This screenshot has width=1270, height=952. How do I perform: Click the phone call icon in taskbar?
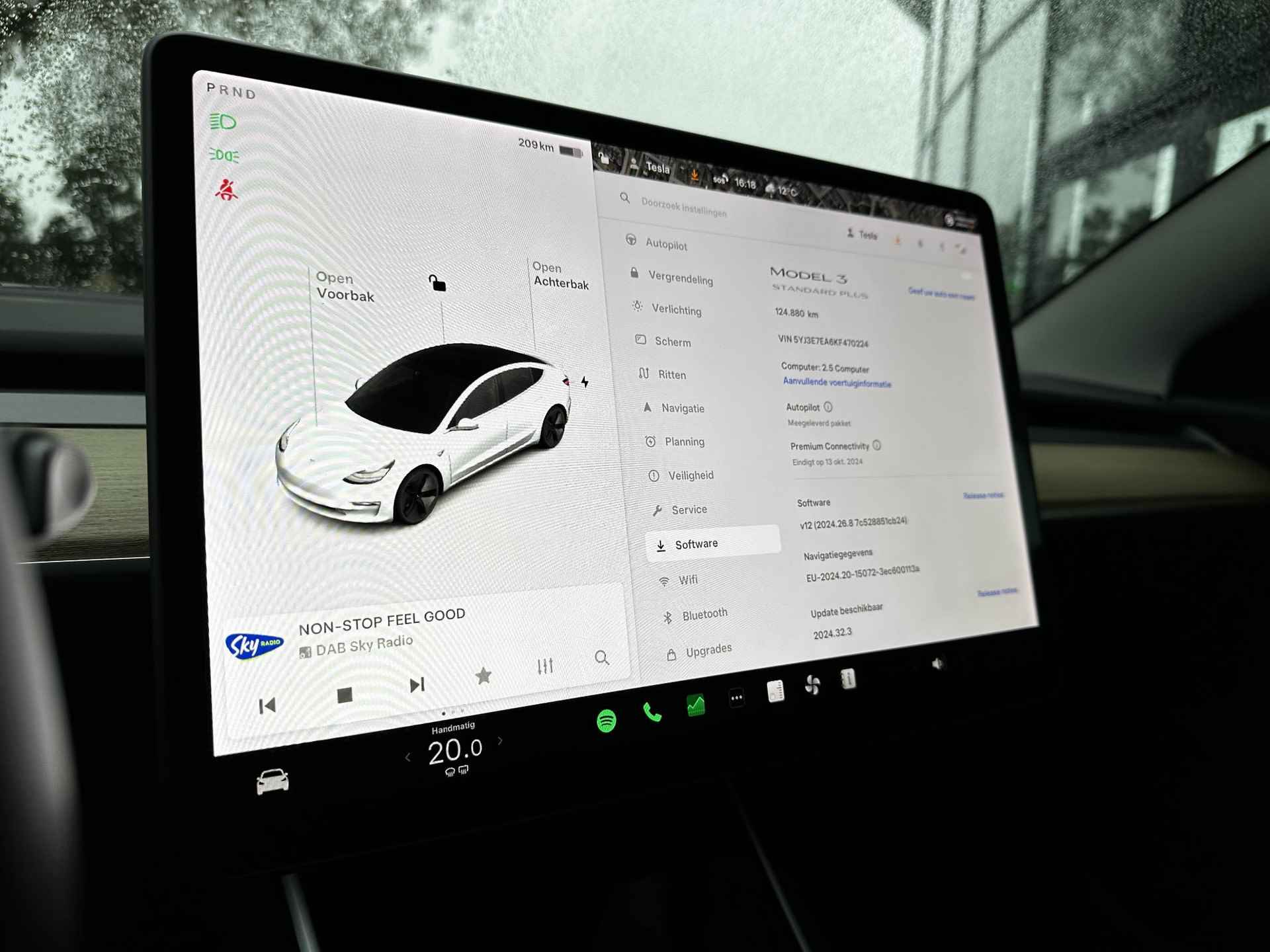(651, 714)
